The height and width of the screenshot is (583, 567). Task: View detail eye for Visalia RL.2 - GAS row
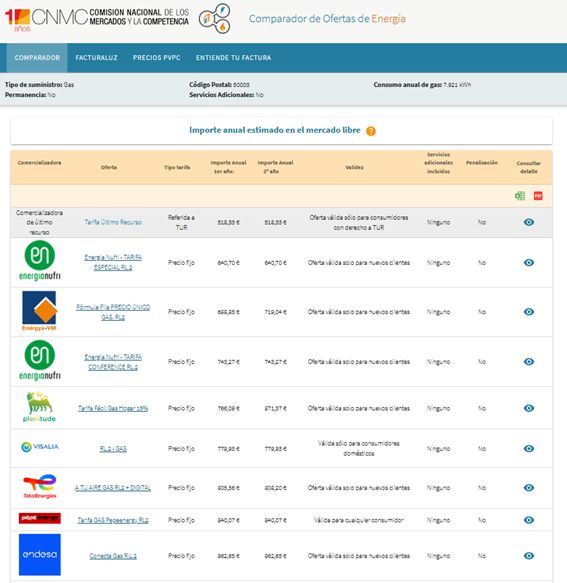click(529, 448)
